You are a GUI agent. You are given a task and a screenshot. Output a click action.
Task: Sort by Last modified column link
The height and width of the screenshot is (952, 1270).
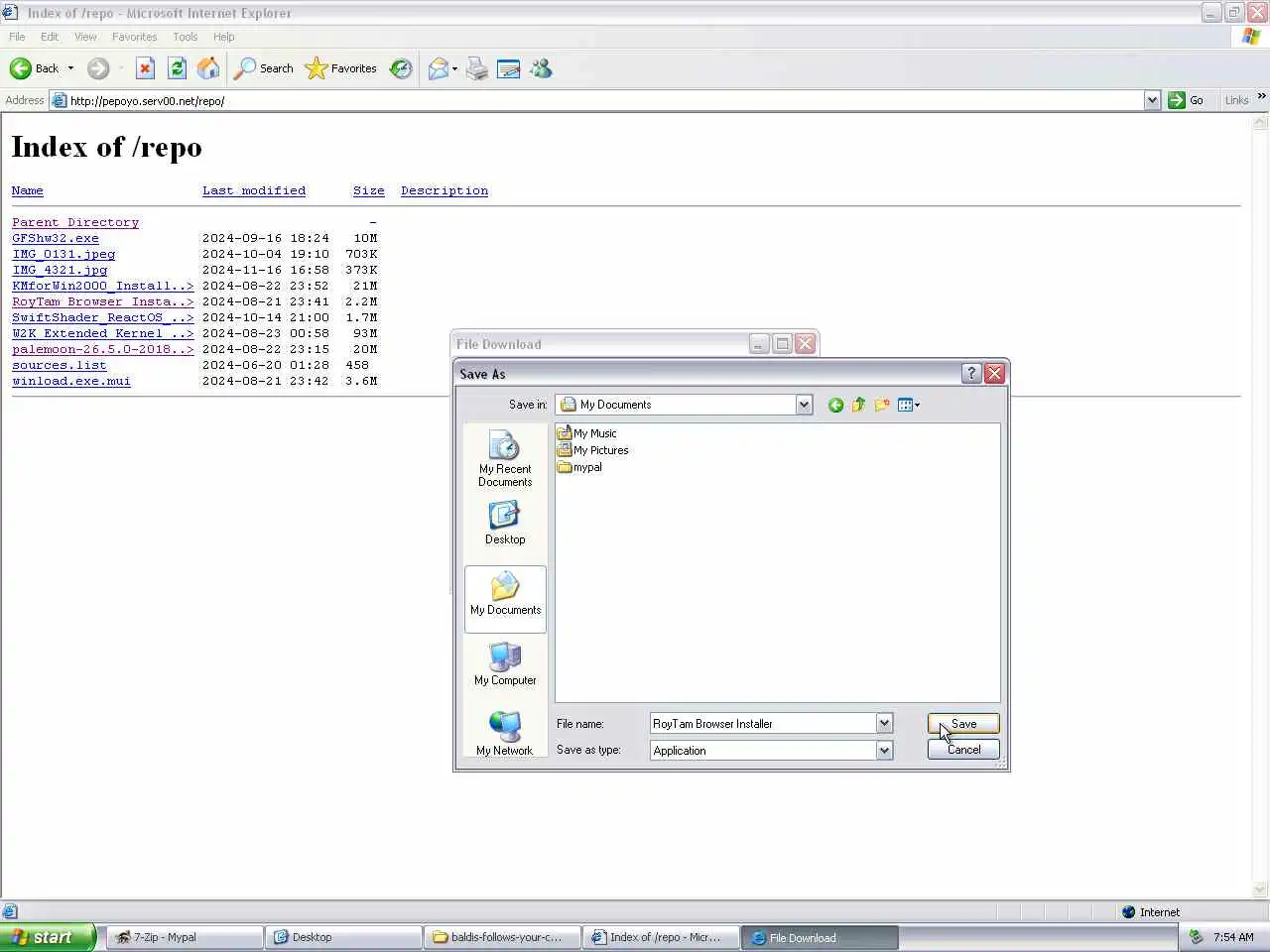tap(254, 190)
